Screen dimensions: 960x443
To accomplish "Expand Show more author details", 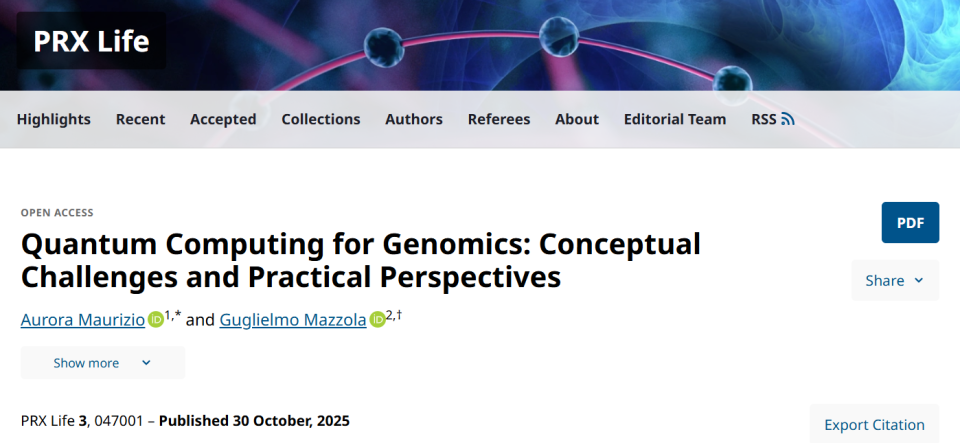I will click(x=86, y=363).
